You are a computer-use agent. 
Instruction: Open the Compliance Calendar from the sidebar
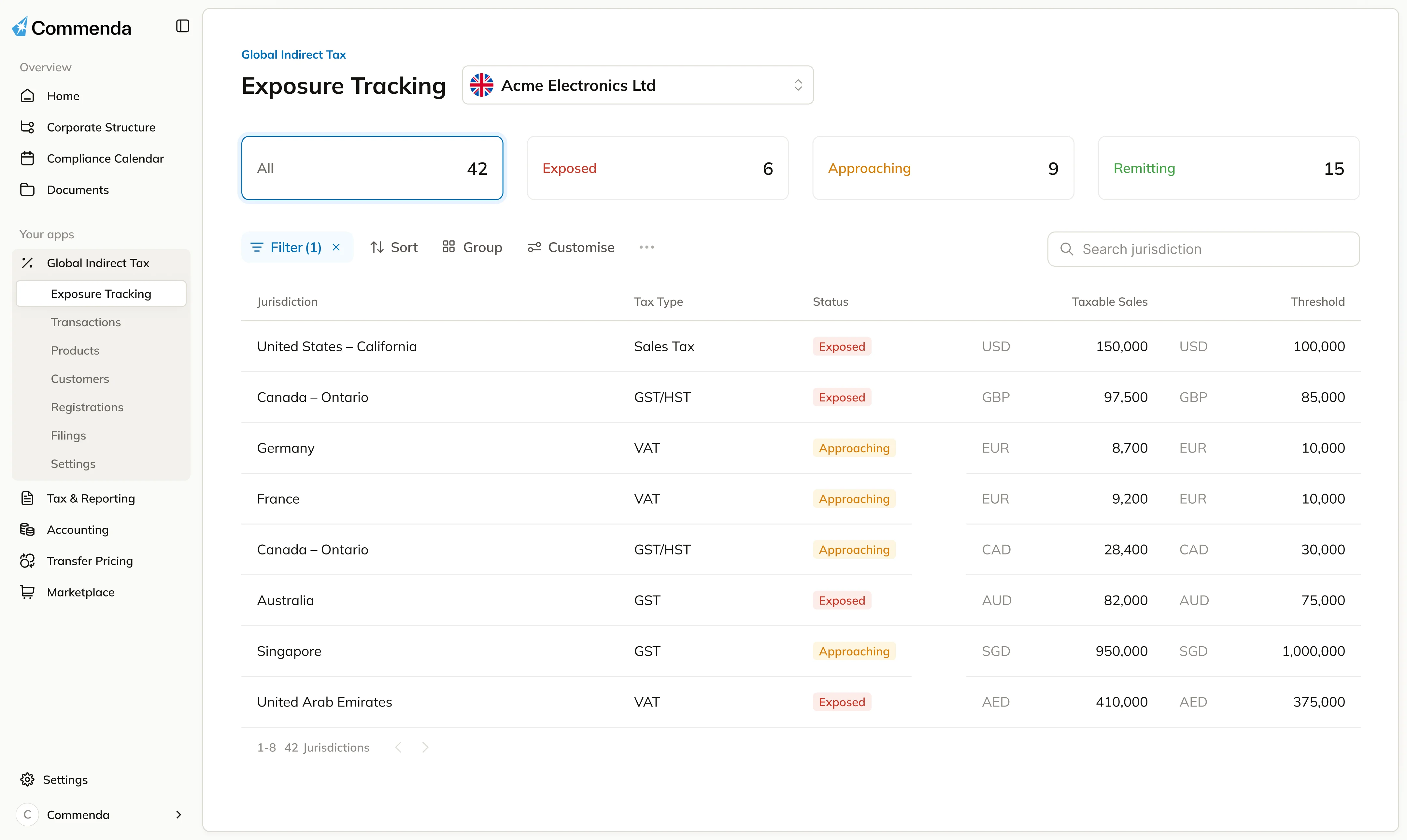coord(105,159)
